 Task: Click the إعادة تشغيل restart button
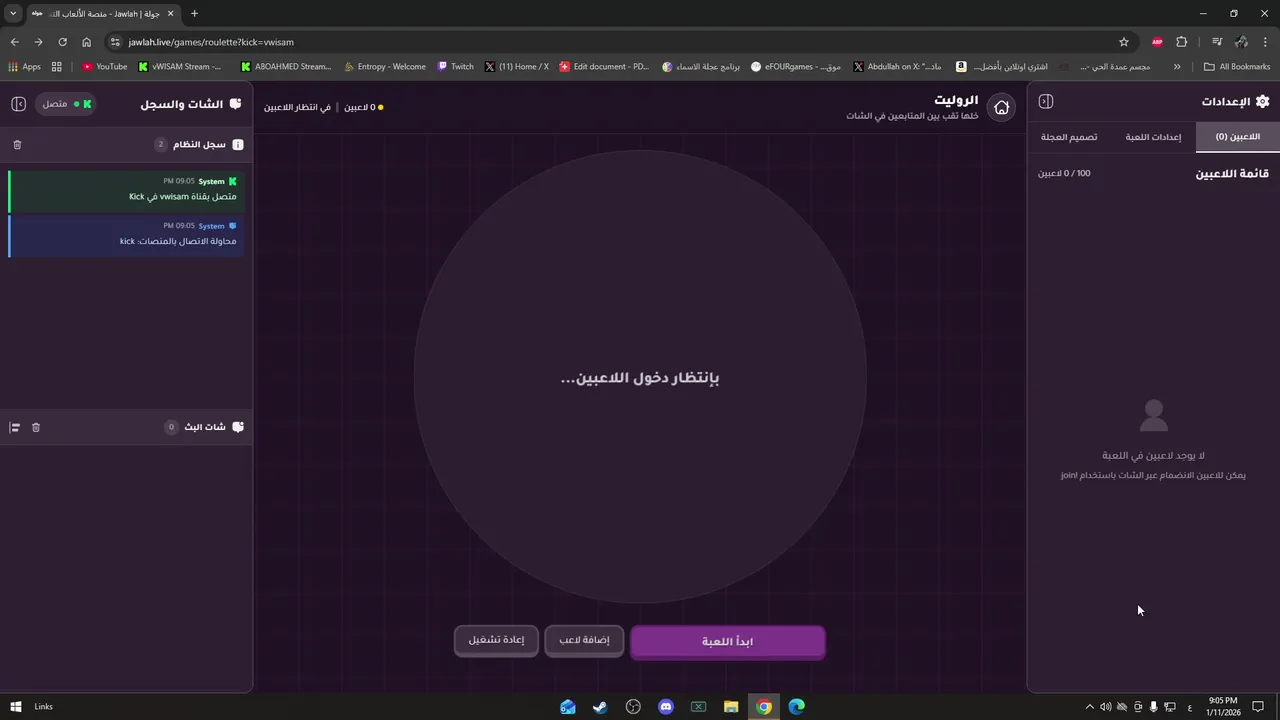[496, 640]
